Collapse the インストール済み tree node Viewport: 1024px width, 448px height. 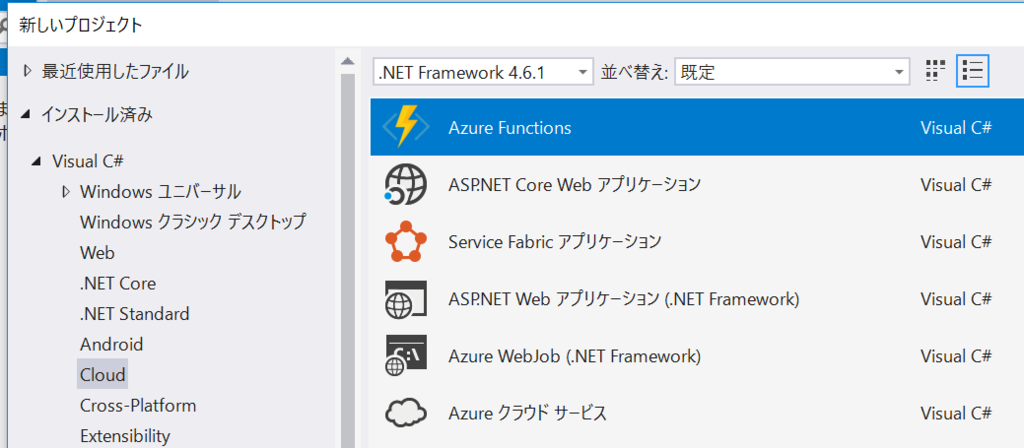(x=25, y=116)
